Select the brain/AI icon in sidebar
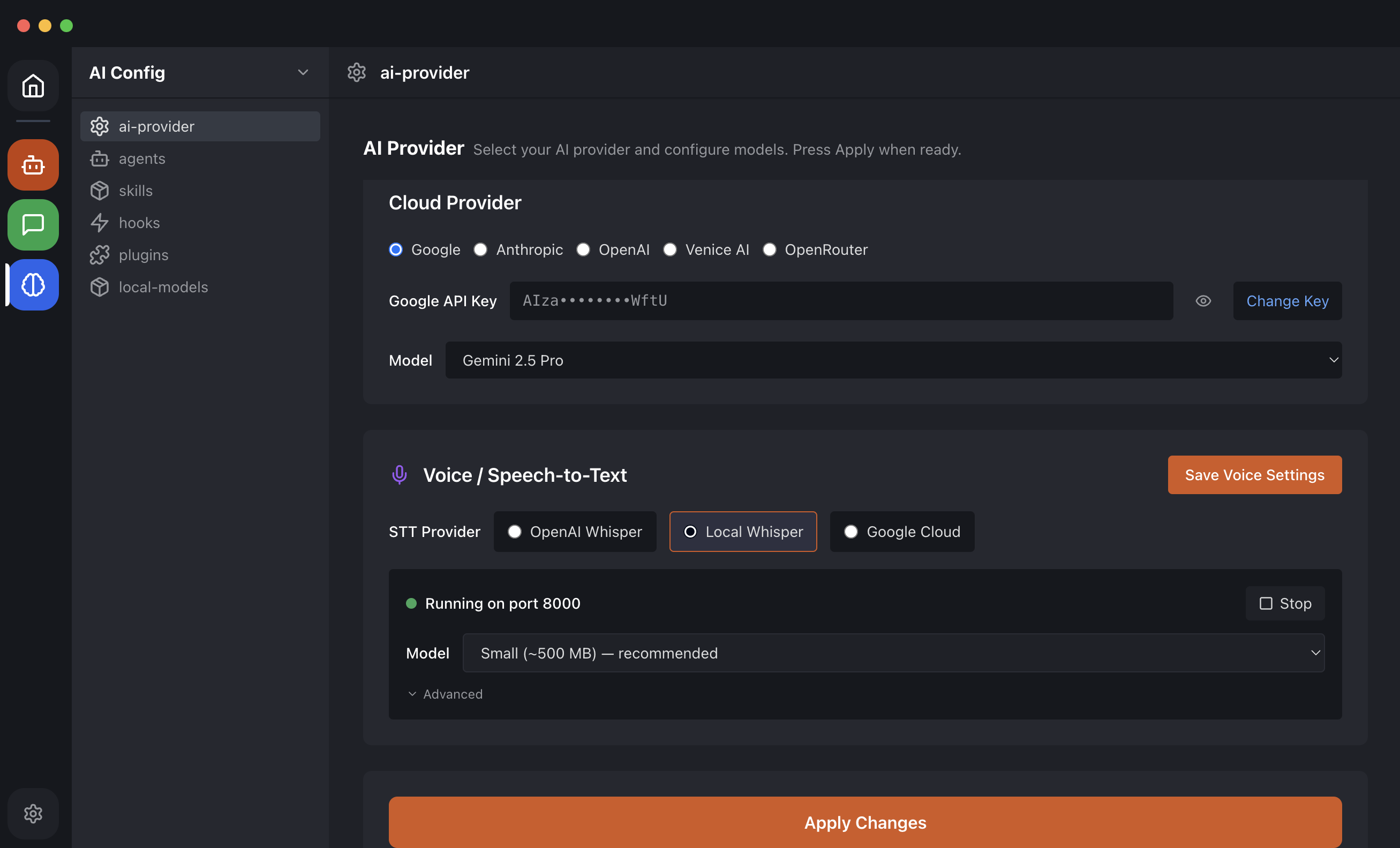Image resolution: width=1400 pixels, height=848 pixels. pos(32,285)
